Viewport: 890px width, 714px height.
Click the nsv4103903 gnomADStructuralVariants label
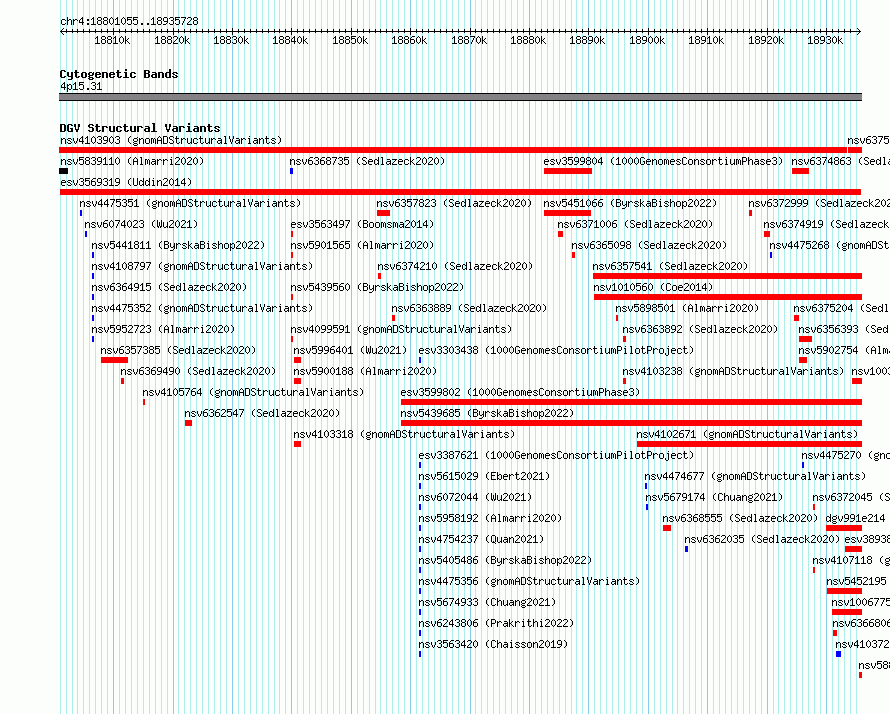171,140
